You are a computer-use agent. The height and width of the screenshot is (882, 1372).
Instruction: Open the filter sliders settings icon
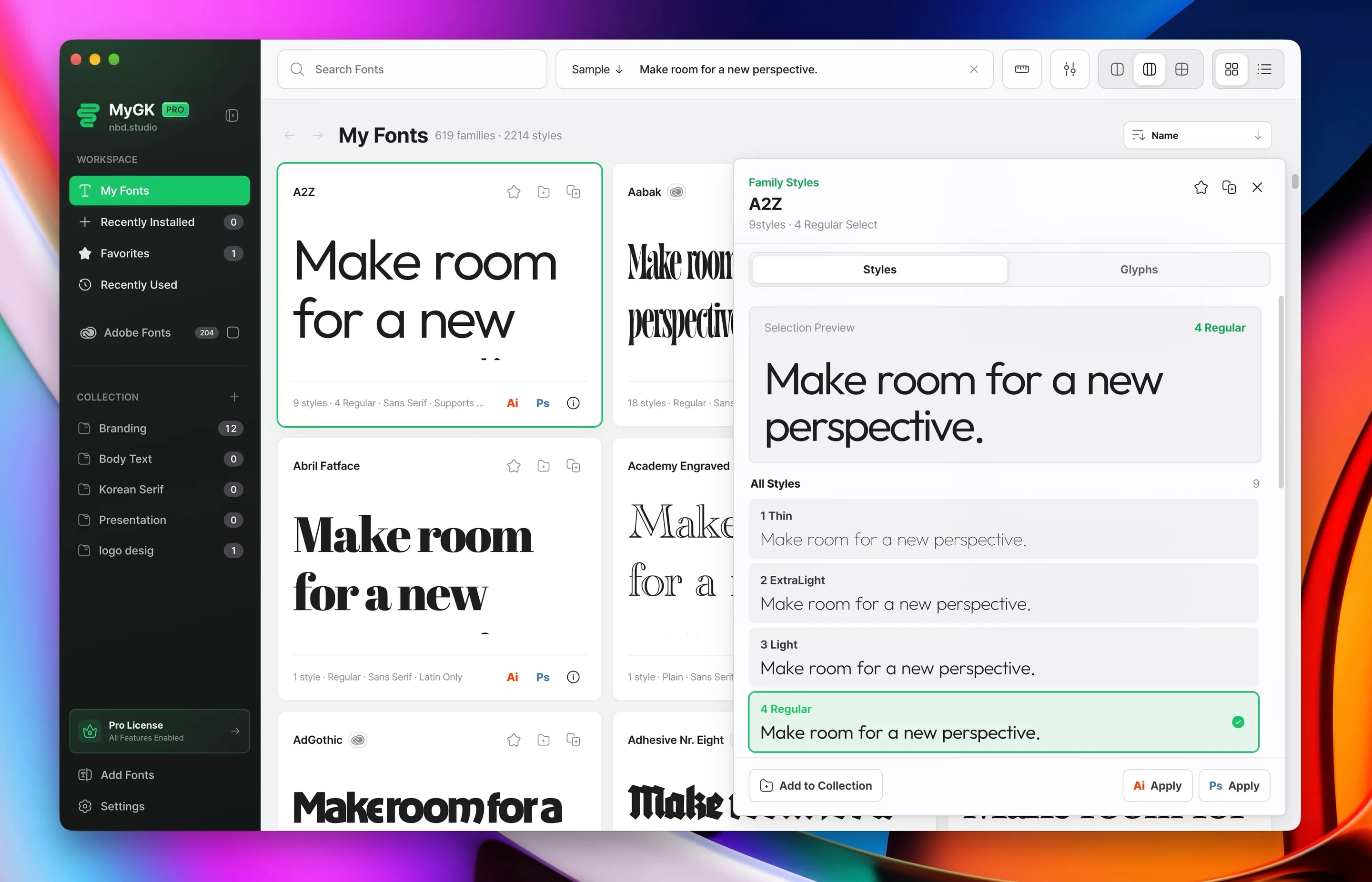tap(1069, 70)
